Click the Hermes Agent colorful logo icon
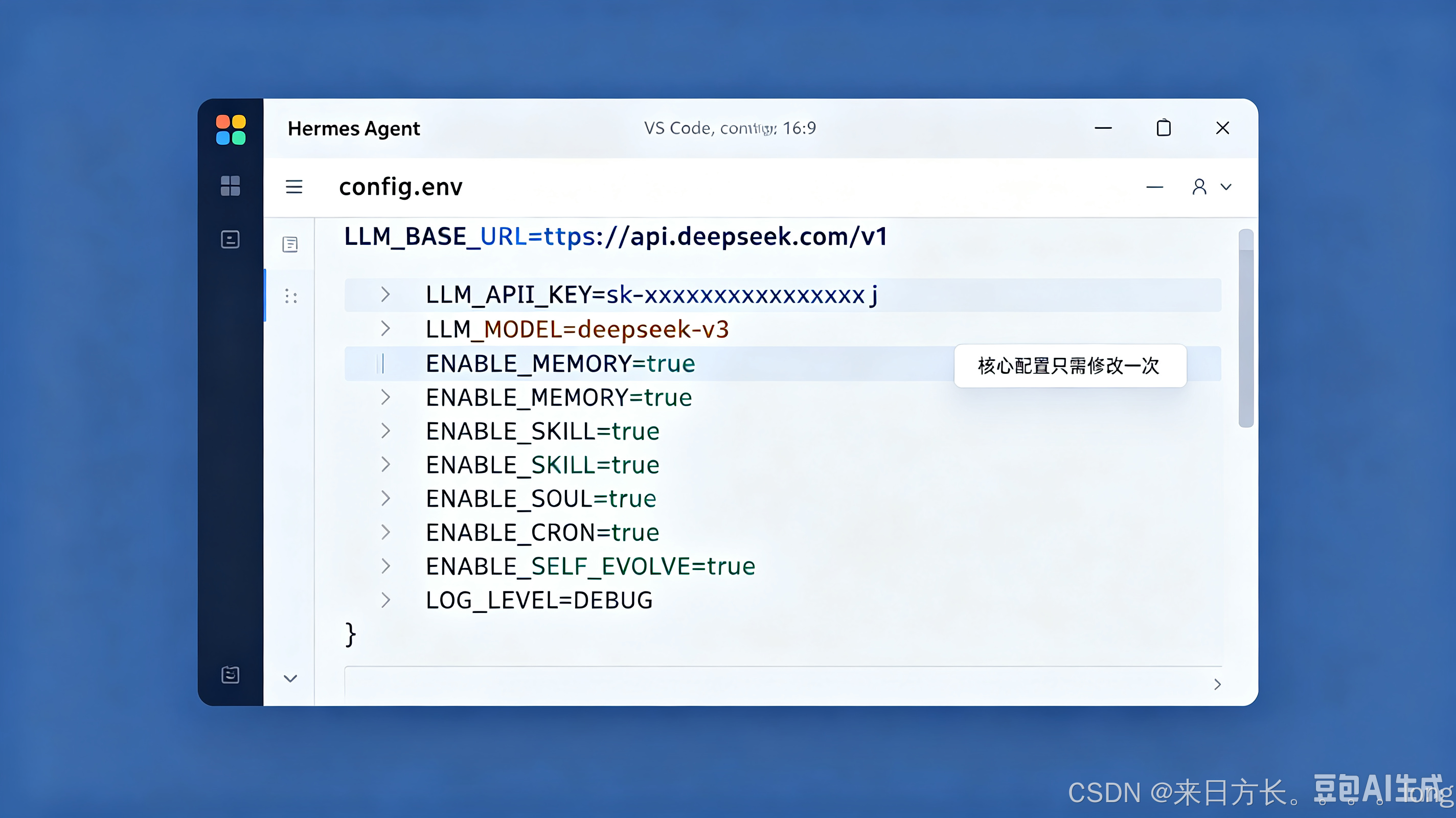 tap(231, 129)
